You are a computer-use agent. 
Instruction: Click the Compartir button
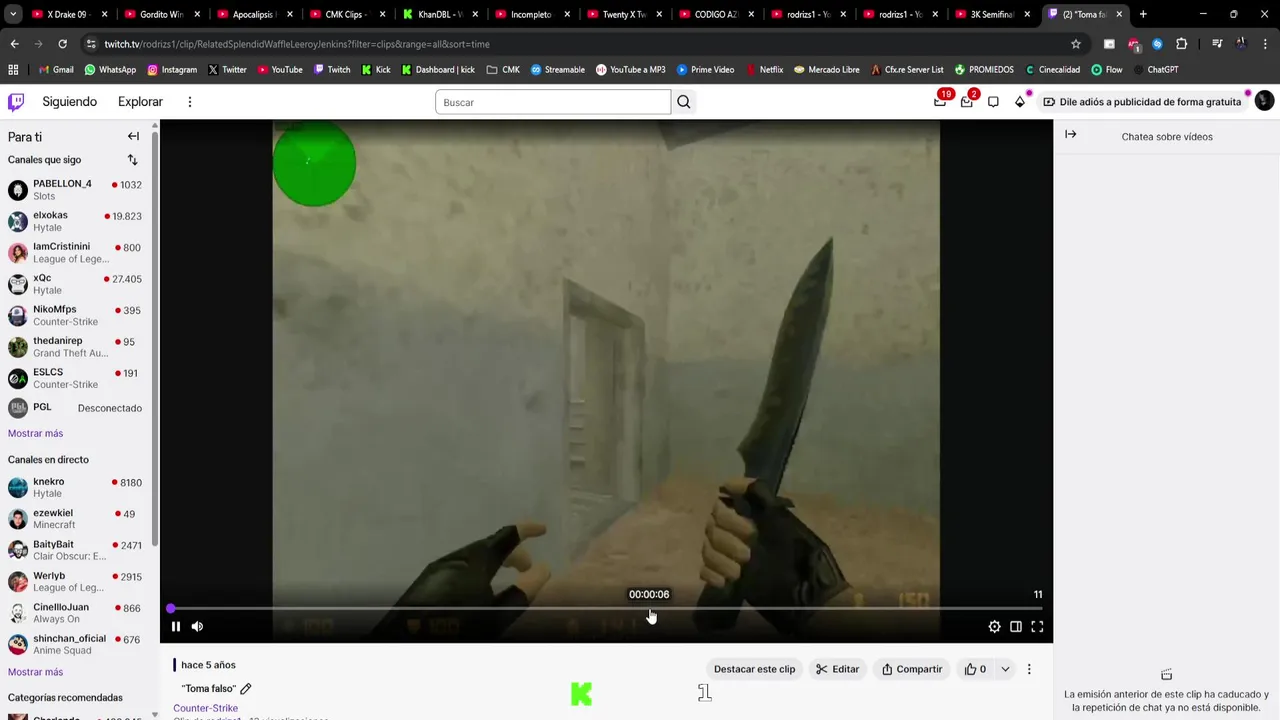912,669
